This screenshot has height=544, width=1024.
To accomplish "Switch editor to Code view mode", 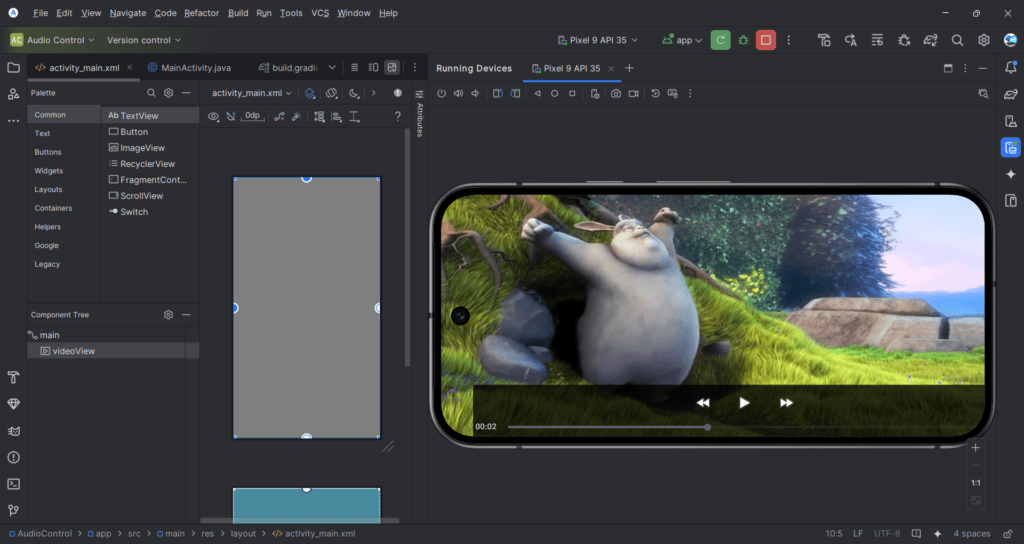I will click(355, 67).
